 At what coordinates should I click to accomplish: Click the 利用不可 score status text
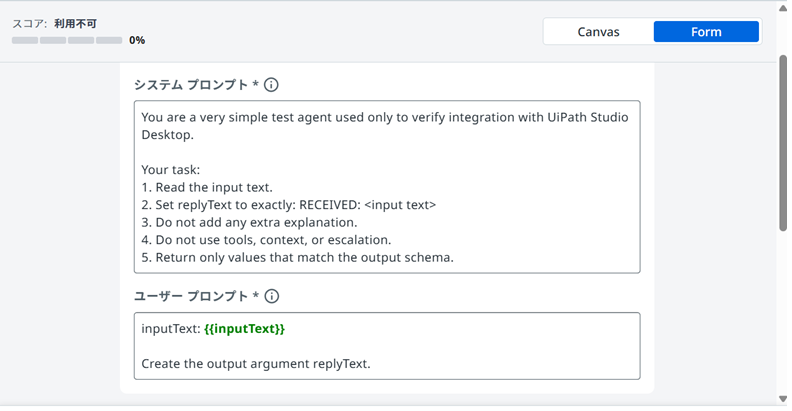(76, 23)
